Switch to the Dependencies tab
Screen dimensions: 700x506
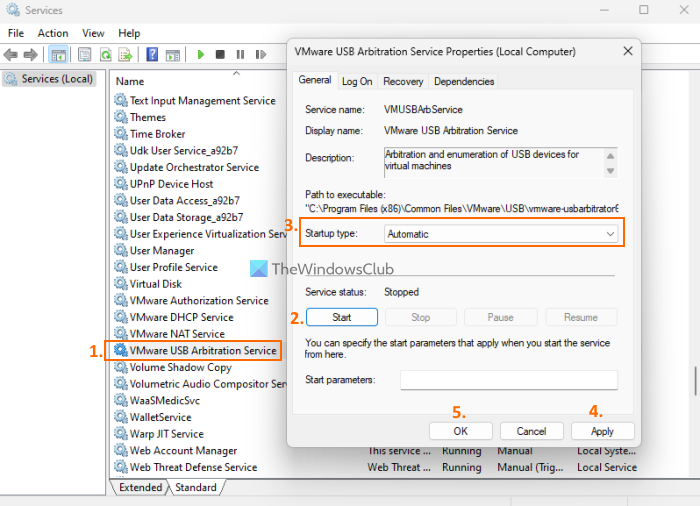coord(464,81)
